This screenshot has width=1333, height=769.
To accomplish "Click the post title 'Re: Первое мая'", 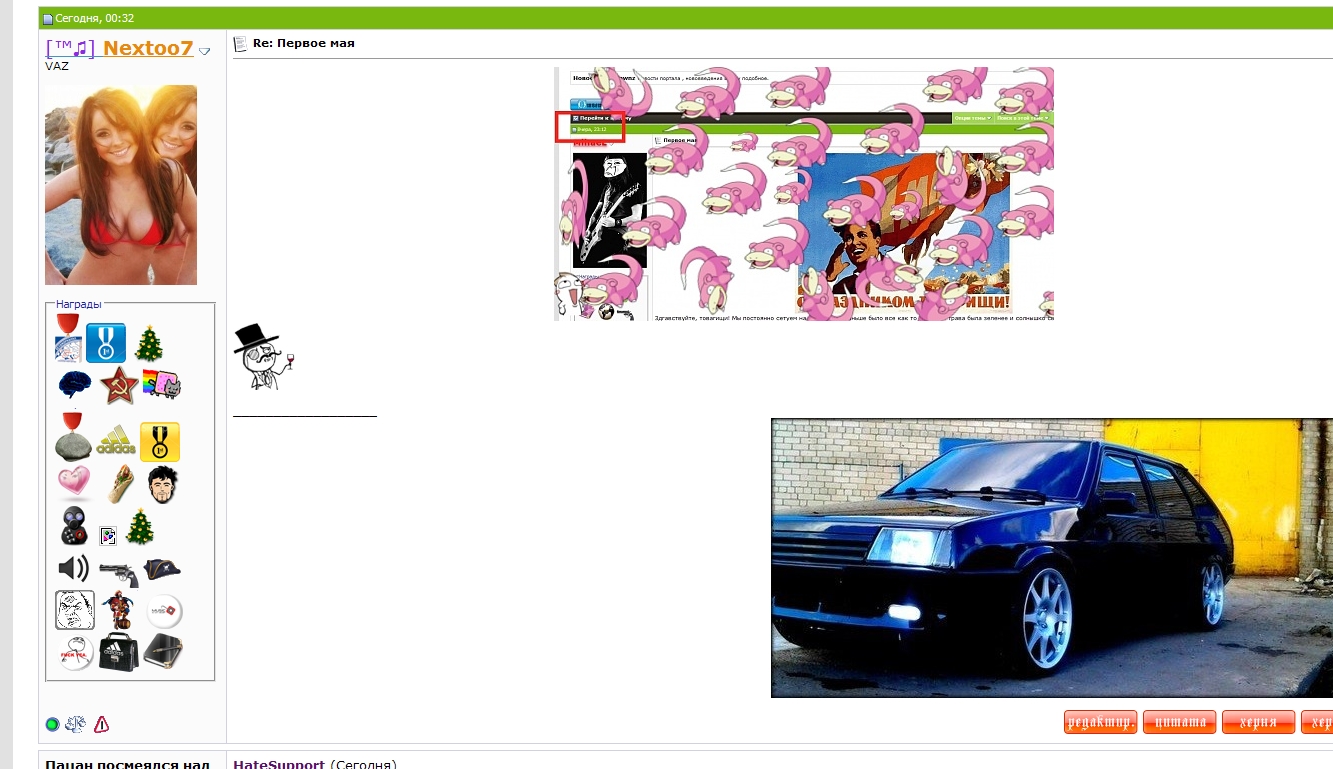I will click(304, 43).
